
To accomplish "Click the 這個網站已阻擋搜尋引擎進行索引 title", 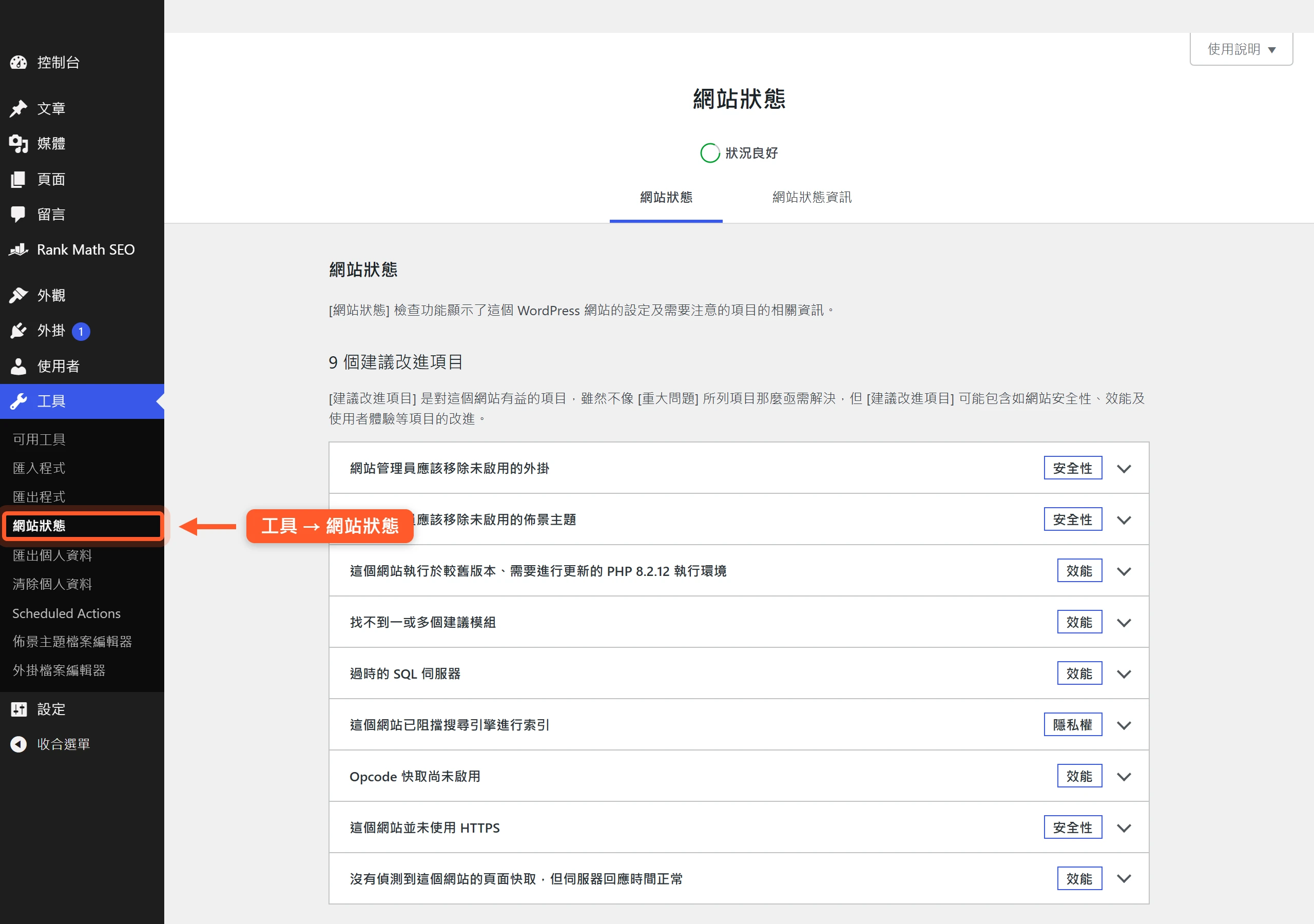I will click(449, 725).
